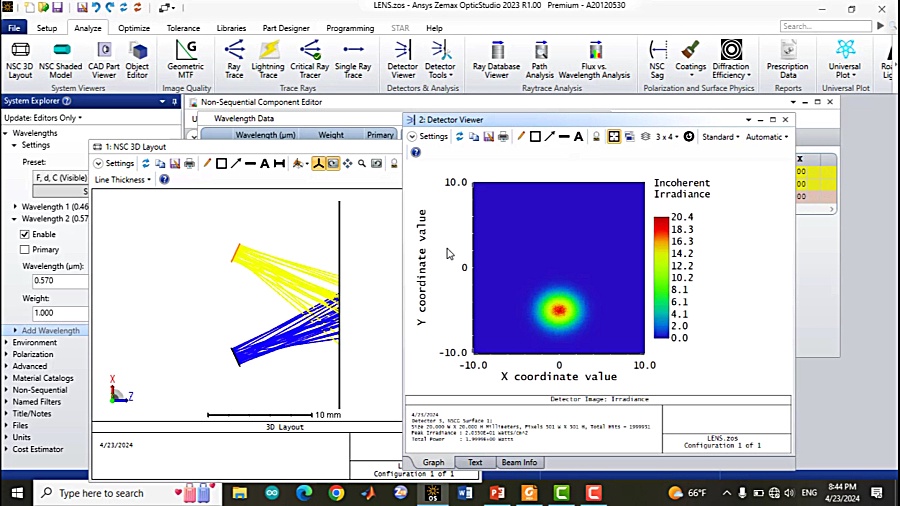Expand the Polarization section
The width and height of the screenshot is (900, 506).
pyautogui.click(x=6, y=355)
